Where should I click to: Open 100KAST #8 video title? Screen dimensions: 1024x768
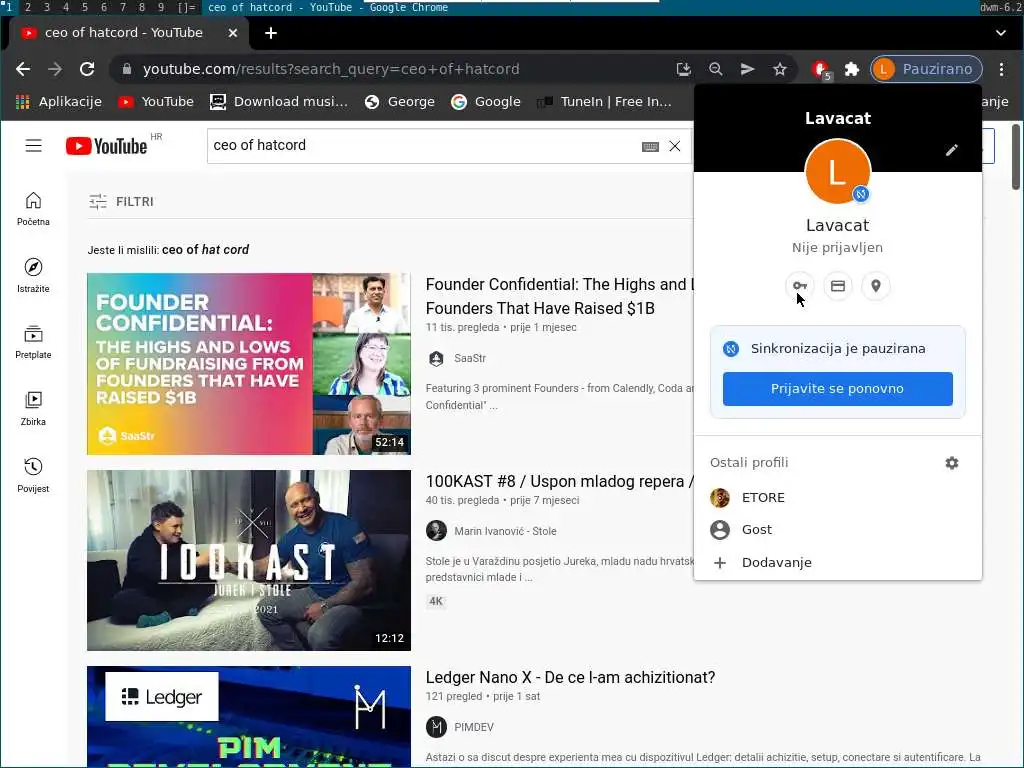[x=559, y=481]
